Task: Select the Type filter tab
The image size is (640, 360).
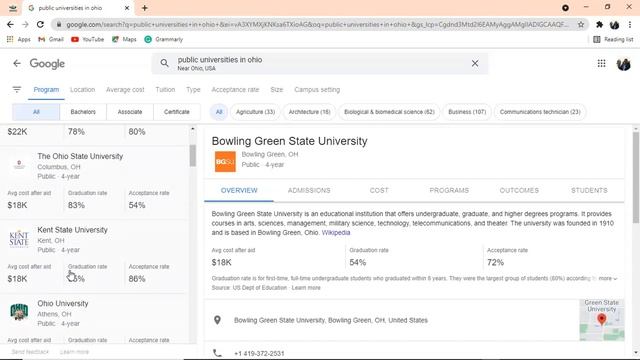Action: coord(193,90)
